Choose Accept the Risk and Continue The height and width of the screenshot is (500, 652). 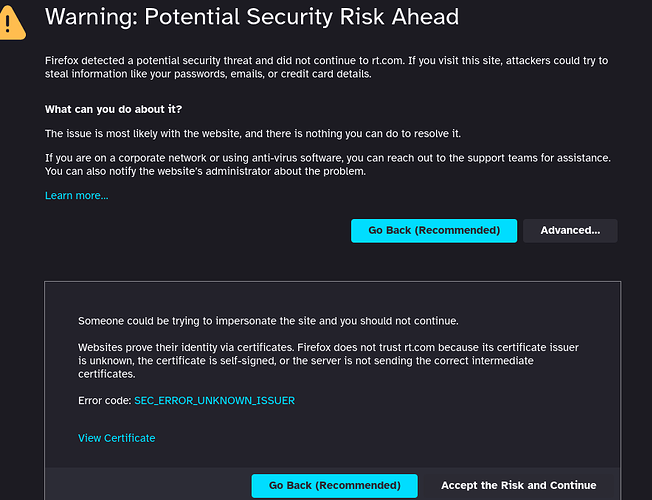tap(518, 486)
